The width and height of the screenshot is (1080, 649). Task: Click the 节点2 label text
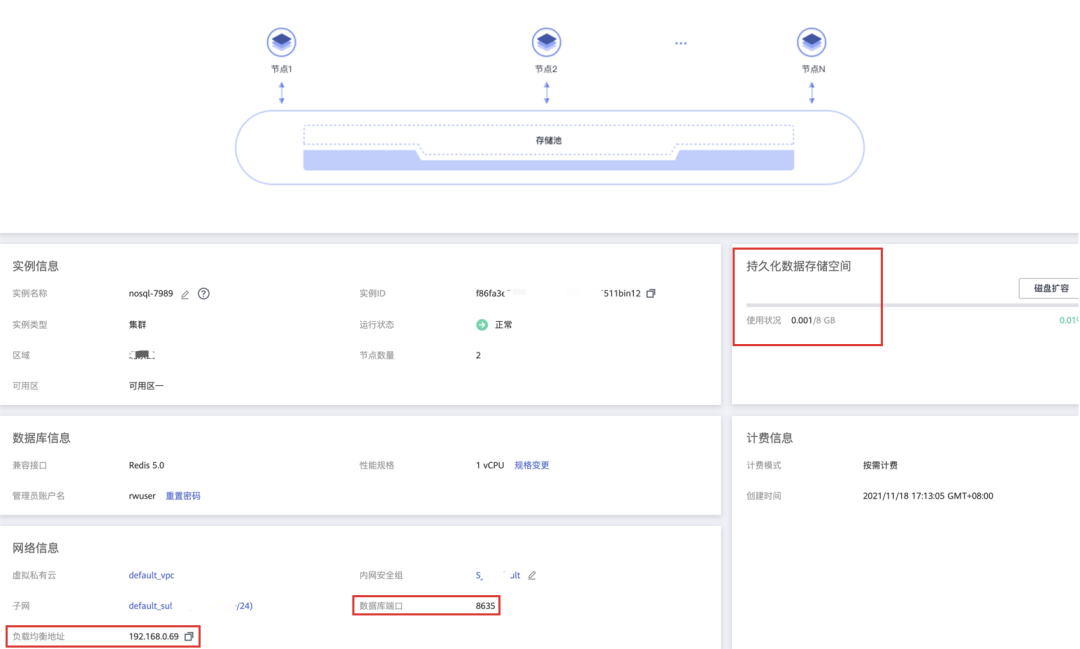(x=546, y=69)
